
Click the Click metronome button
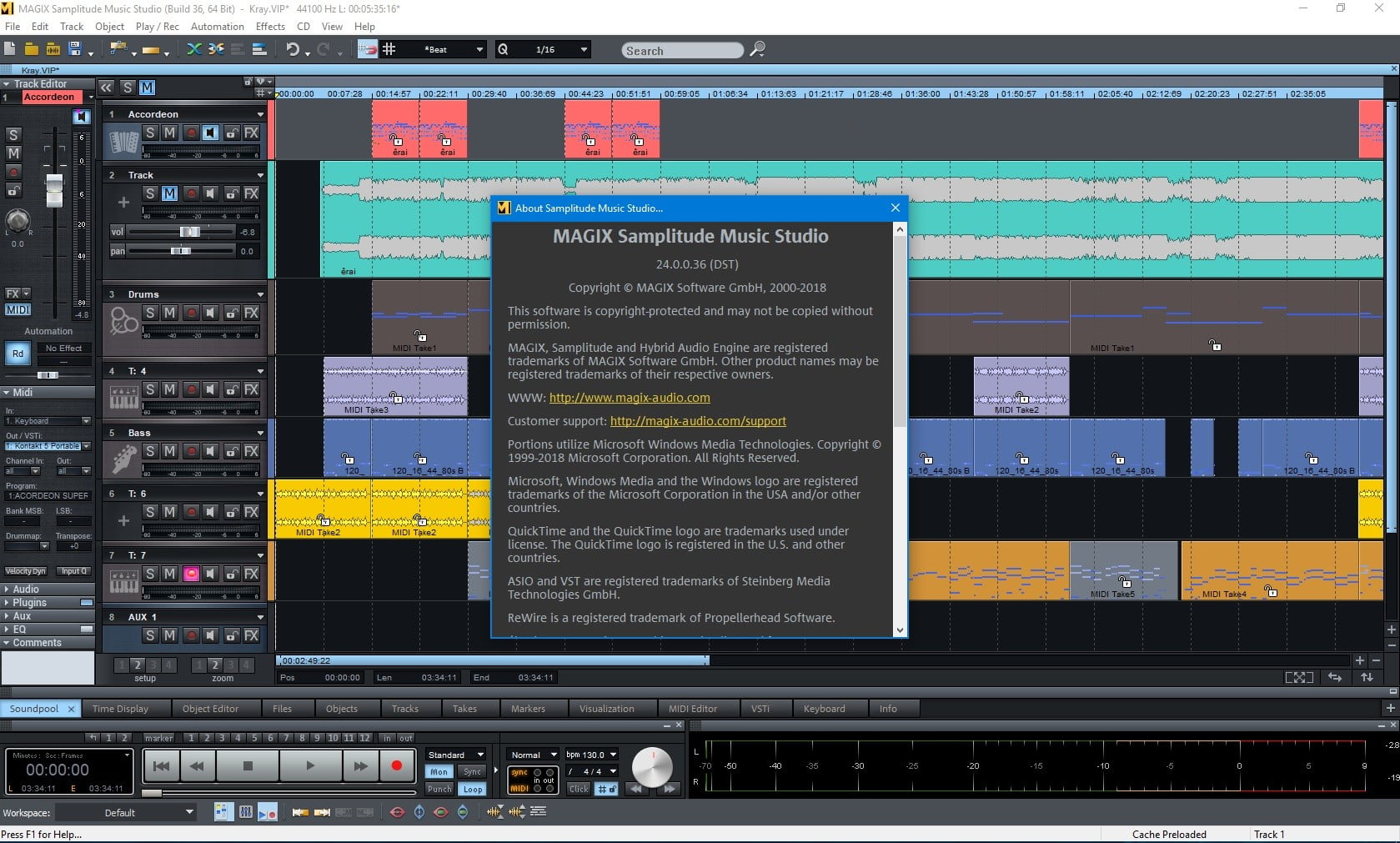(x=578, y=789)
